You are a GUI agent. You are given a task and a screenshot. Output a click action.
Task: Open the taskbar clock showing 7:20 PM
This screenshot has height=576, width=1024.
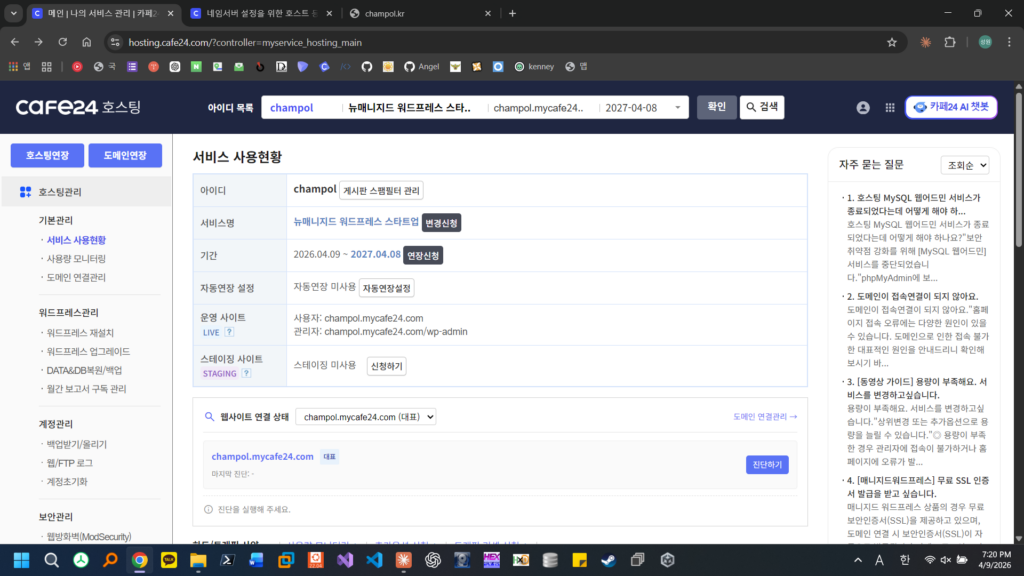[x=996, y=560]
